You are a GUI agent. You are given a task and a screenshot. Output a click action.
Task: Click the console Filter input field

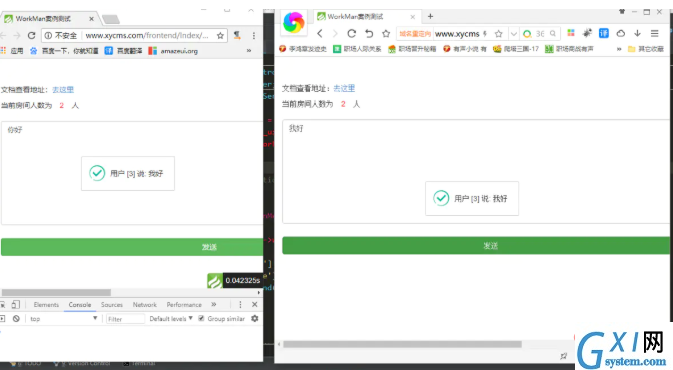[x=125, y=319]
